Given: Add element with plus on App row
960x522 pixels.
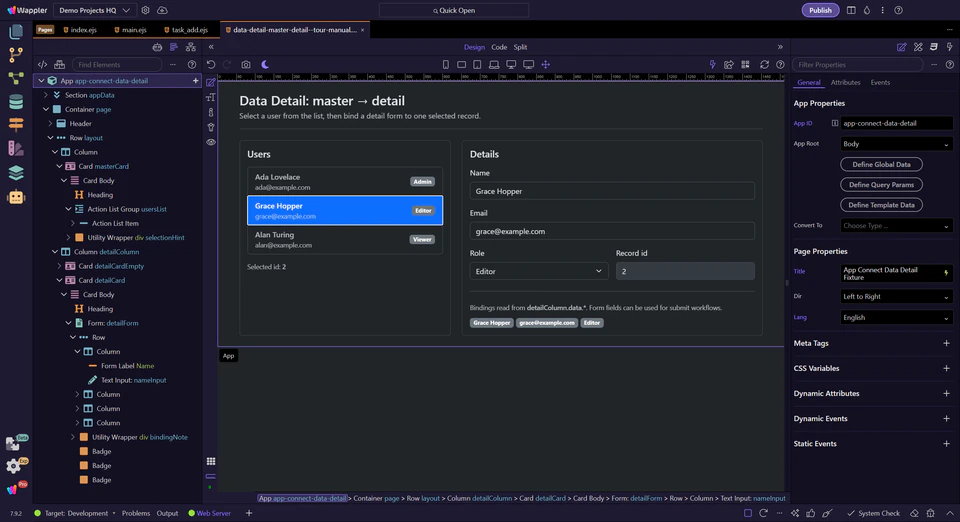Looking at the screenshot, I should tap(195, 81).
